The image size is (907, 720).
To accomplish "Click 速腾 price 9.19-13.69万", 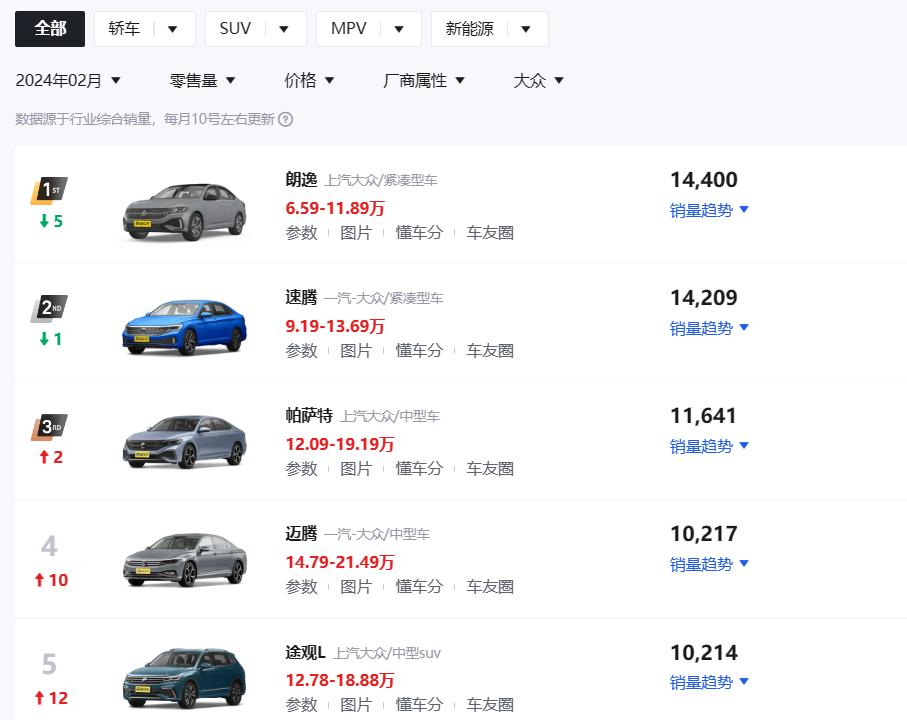I will (x=335, y=326).
